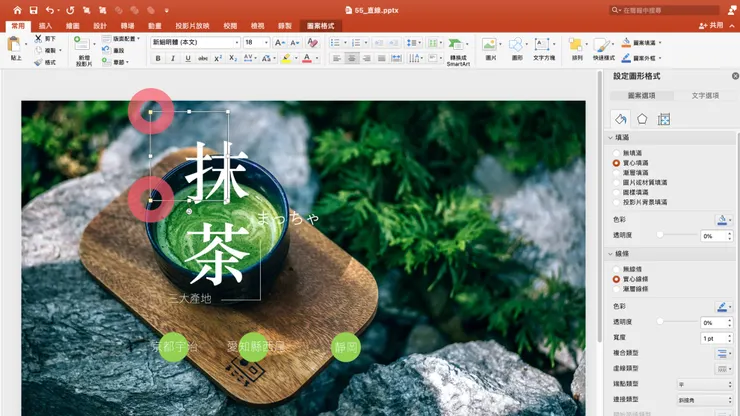Switch to the 圖案格式 (Shape Format) tab
Viewport: 740px width, 416px height.
[320, 26]
